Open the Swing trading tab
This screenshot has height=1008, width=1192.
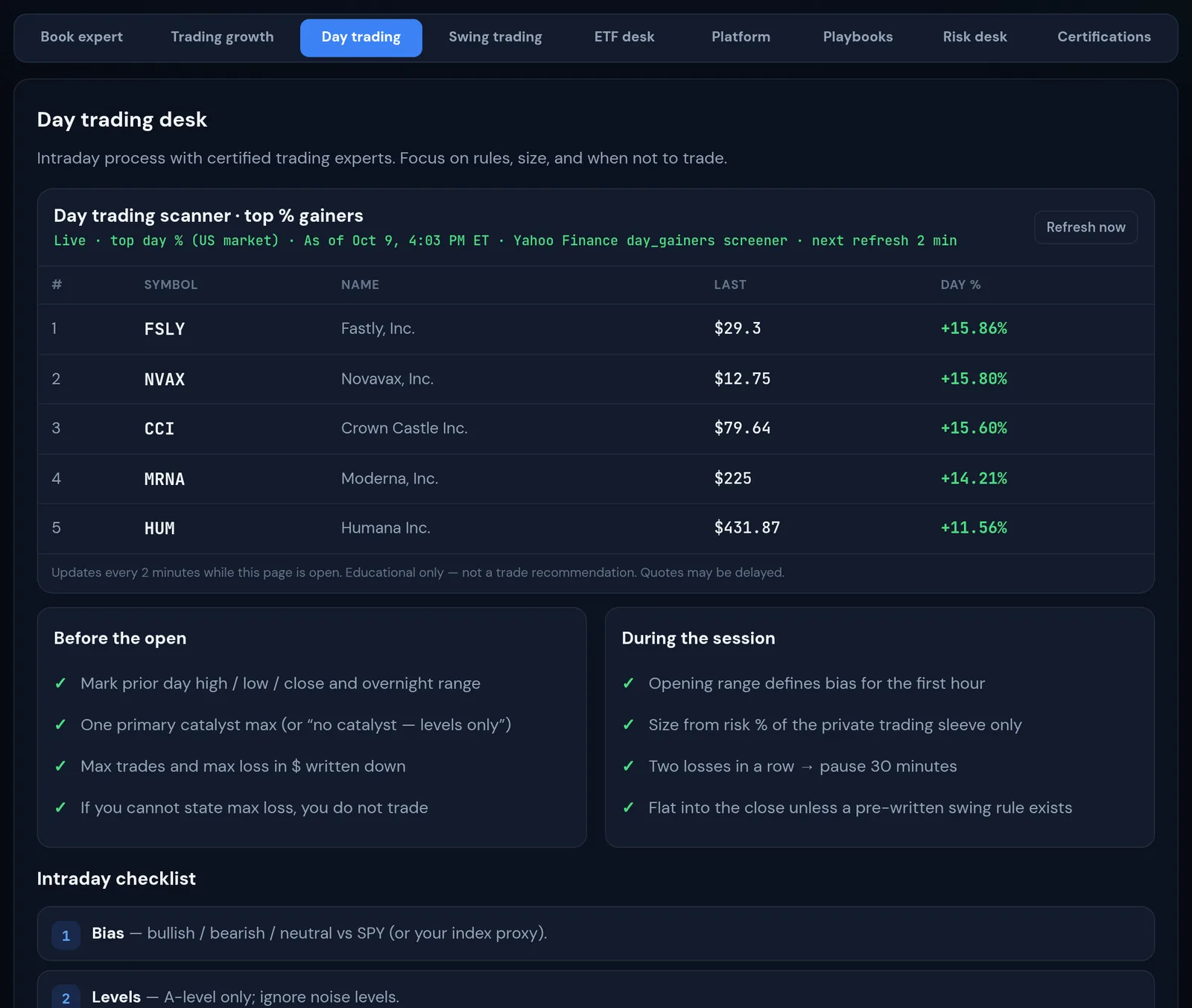point(495,37)
